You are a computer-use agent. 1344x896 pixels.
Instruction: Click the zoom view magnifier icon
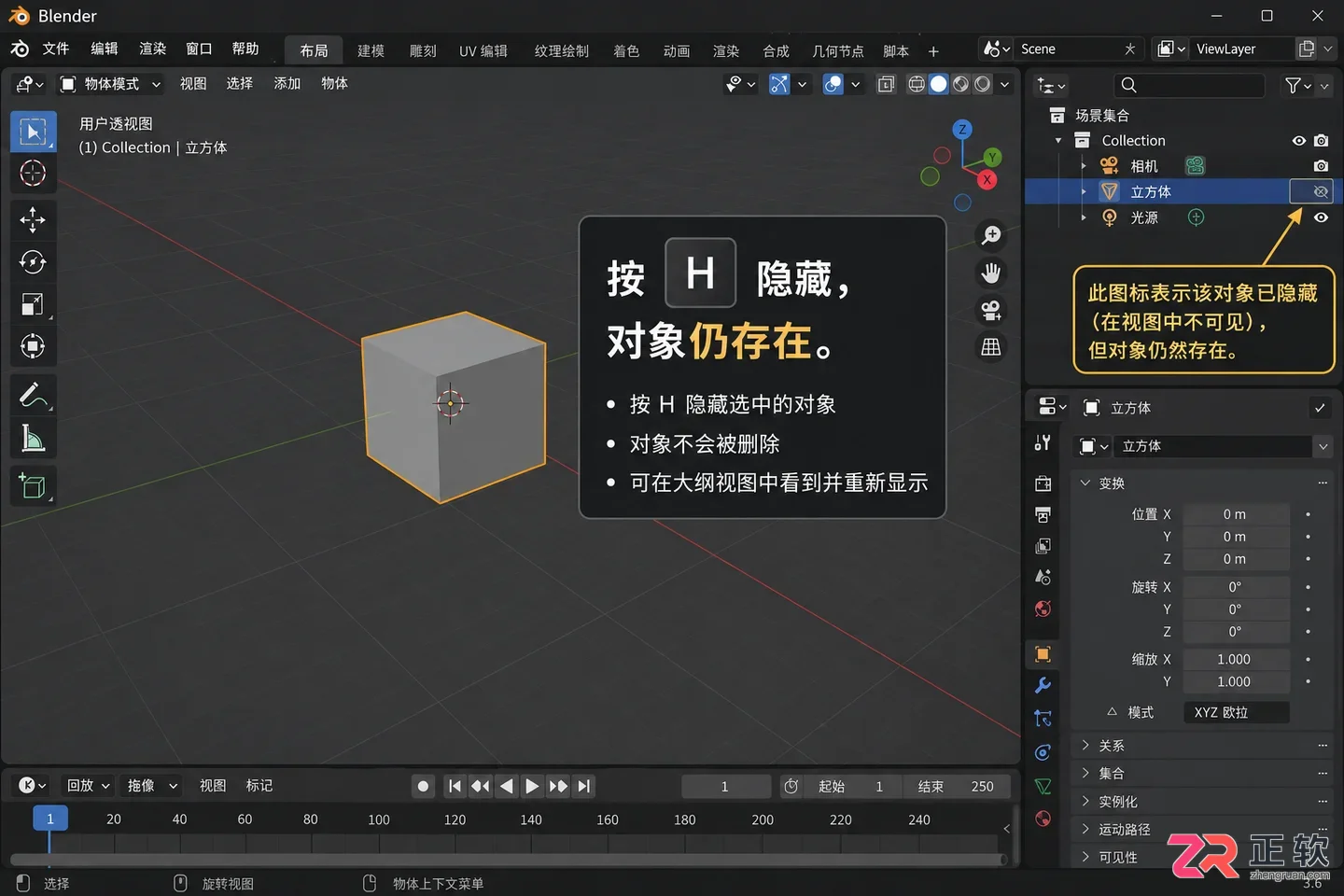coord(991,235)
